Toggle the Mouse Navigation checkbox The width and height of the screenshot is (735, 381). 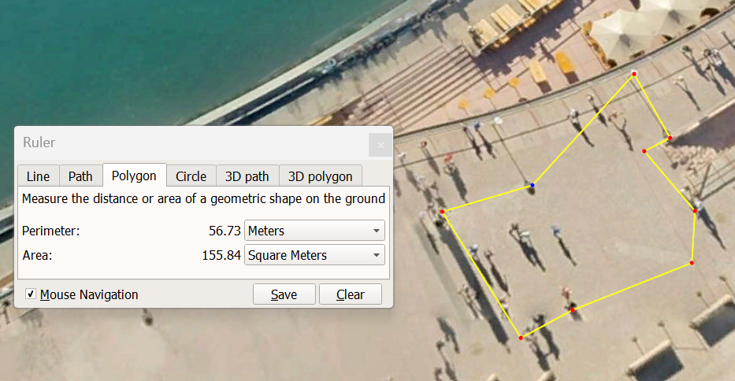[x=30, y=294]
